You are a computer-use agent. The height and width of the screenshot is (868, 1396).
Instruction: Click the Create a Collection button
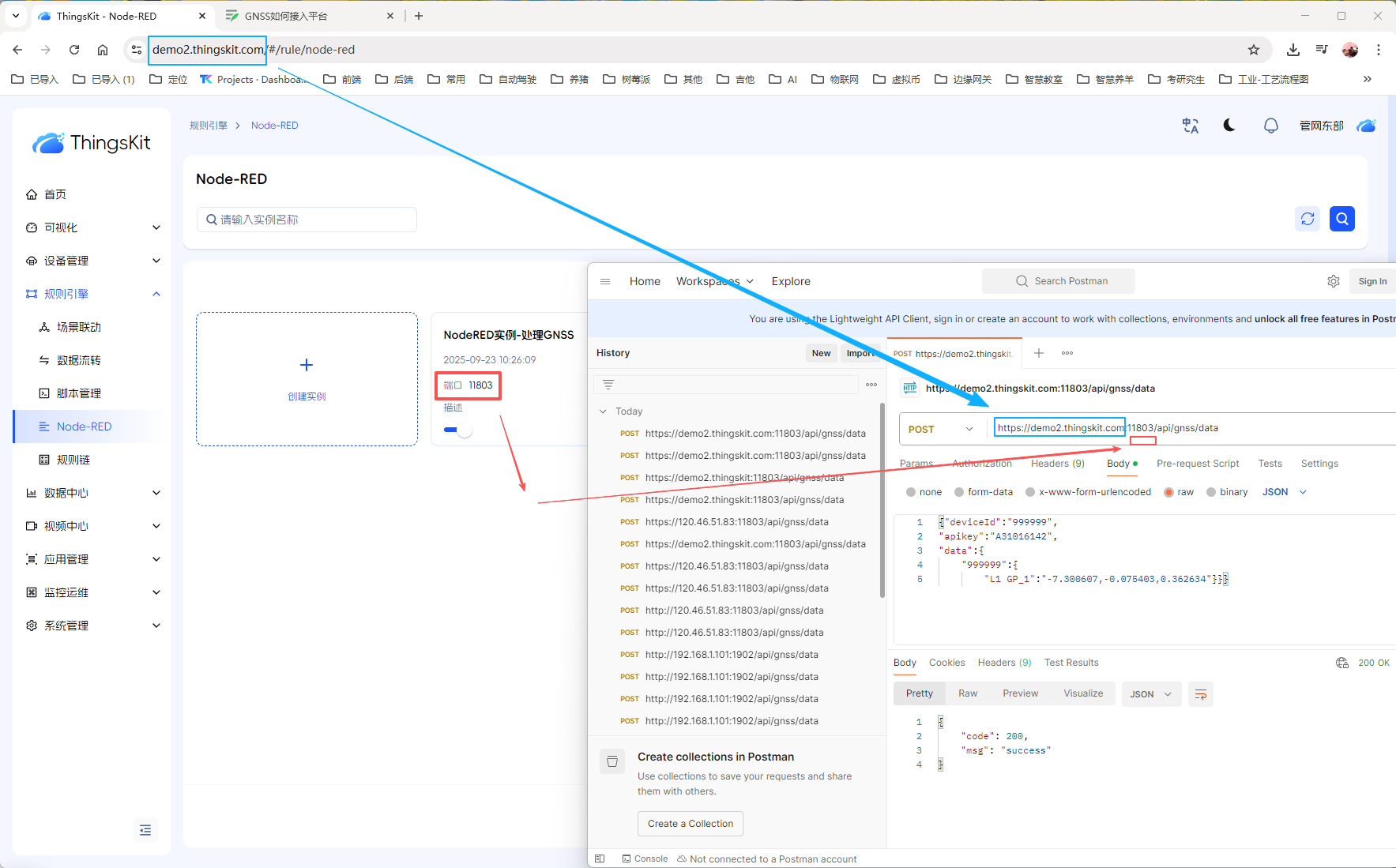(690, 824)
